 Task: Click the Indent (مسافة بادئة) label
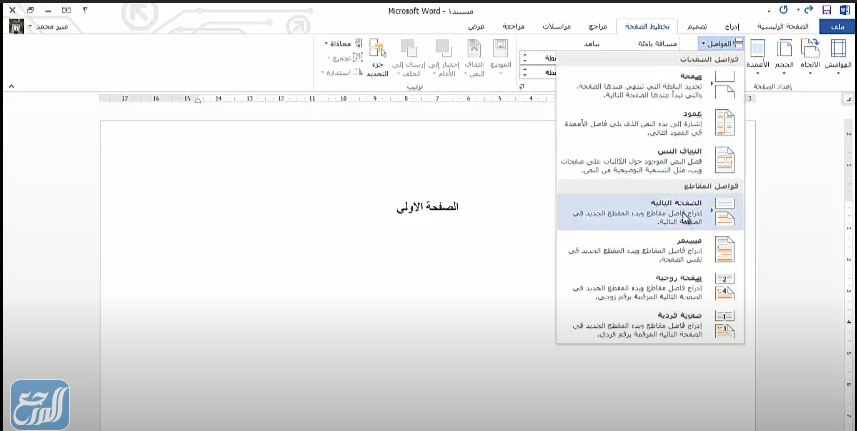(x=658, y=44)
